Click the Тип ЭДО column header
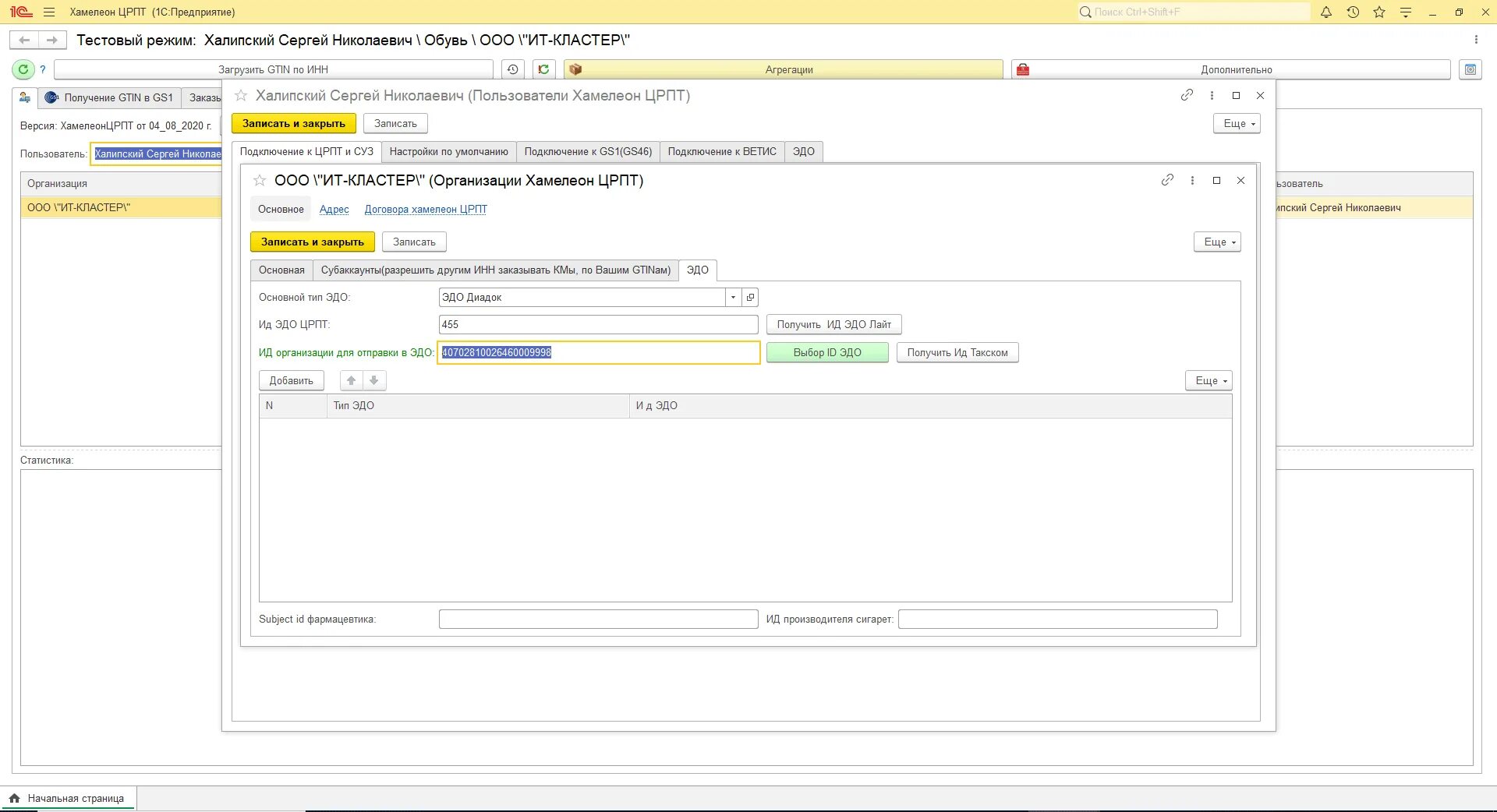 [x=478, y=405]
